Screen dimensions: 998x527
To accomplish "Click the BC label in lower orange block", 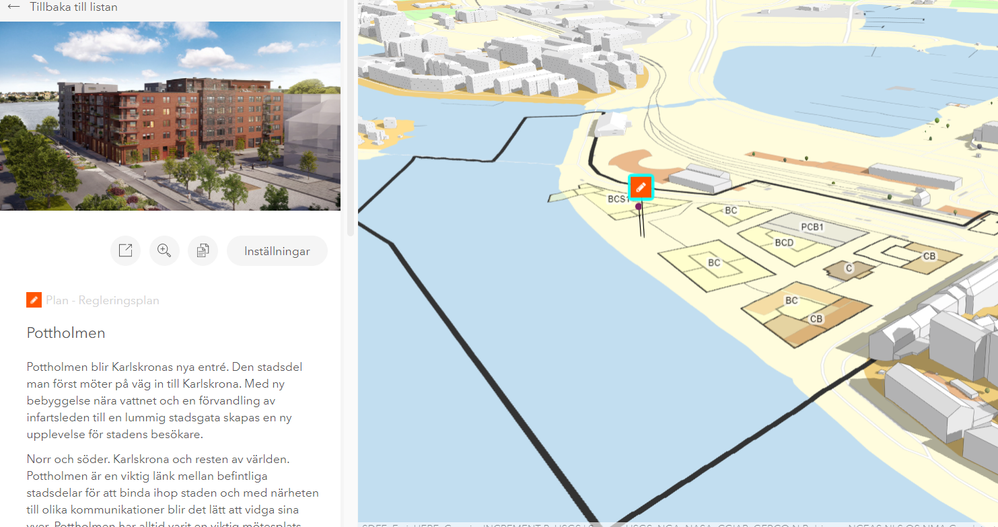I will point(791,300).
